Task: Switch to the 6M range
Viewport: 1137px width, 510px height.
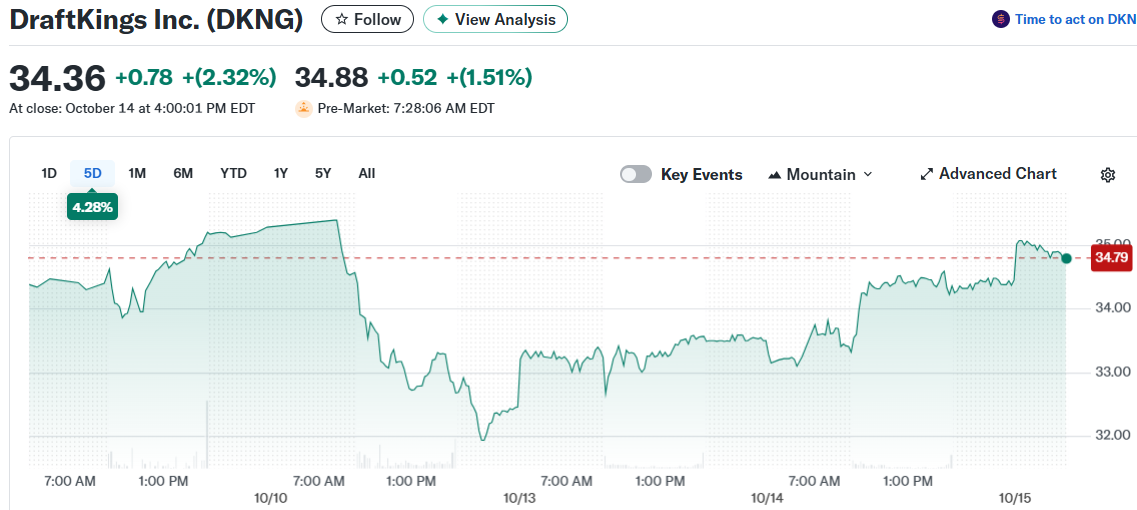Action: point(183,173)
